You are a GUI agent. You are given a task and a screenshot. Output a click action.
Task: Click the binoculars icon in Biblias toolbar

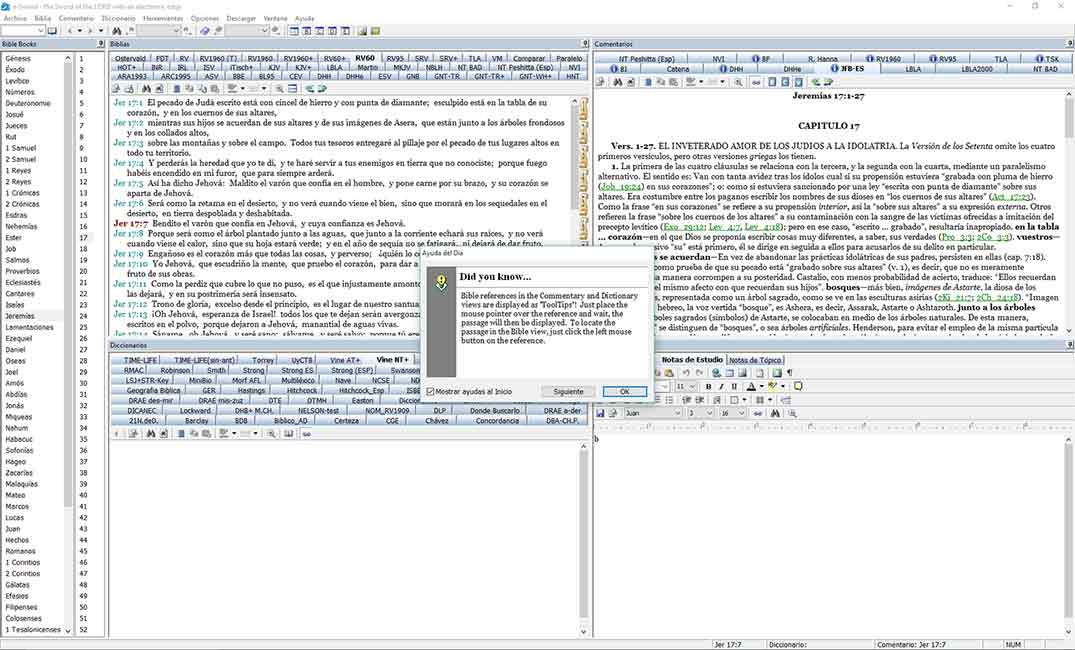click(x=146, y=88)
